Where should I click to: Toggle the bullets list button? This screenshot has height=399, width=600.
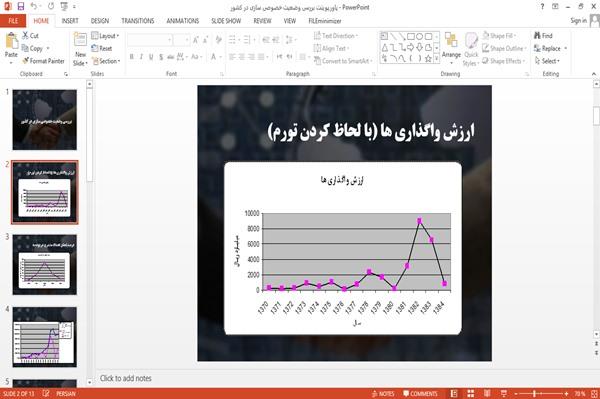point(233,40)
